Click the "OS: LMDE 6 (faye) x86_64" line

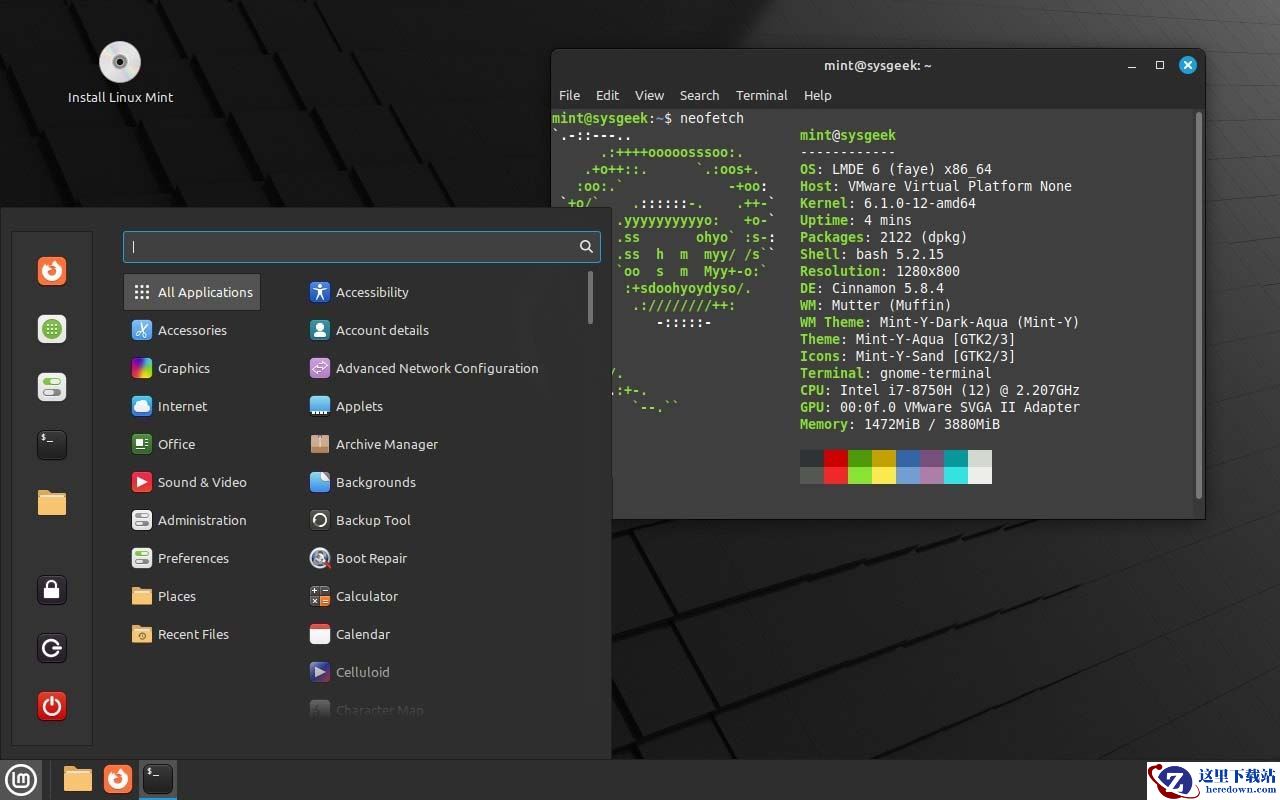pyautogui.click(x=896, y=169)
